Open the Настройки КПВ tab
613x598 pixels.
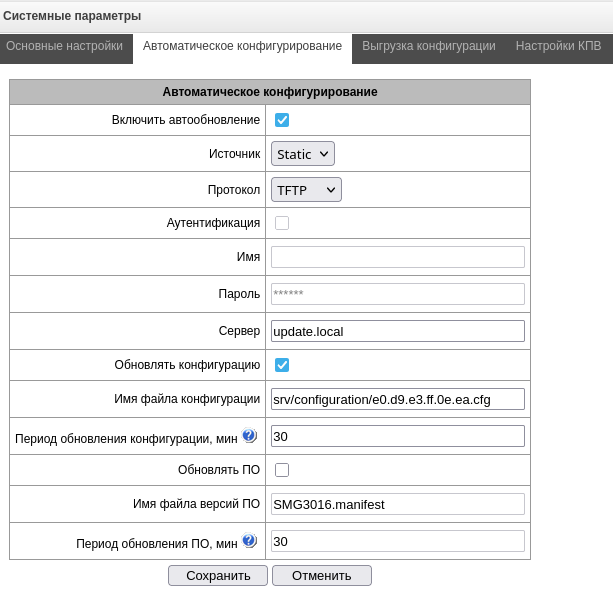[x=558, y=46]
